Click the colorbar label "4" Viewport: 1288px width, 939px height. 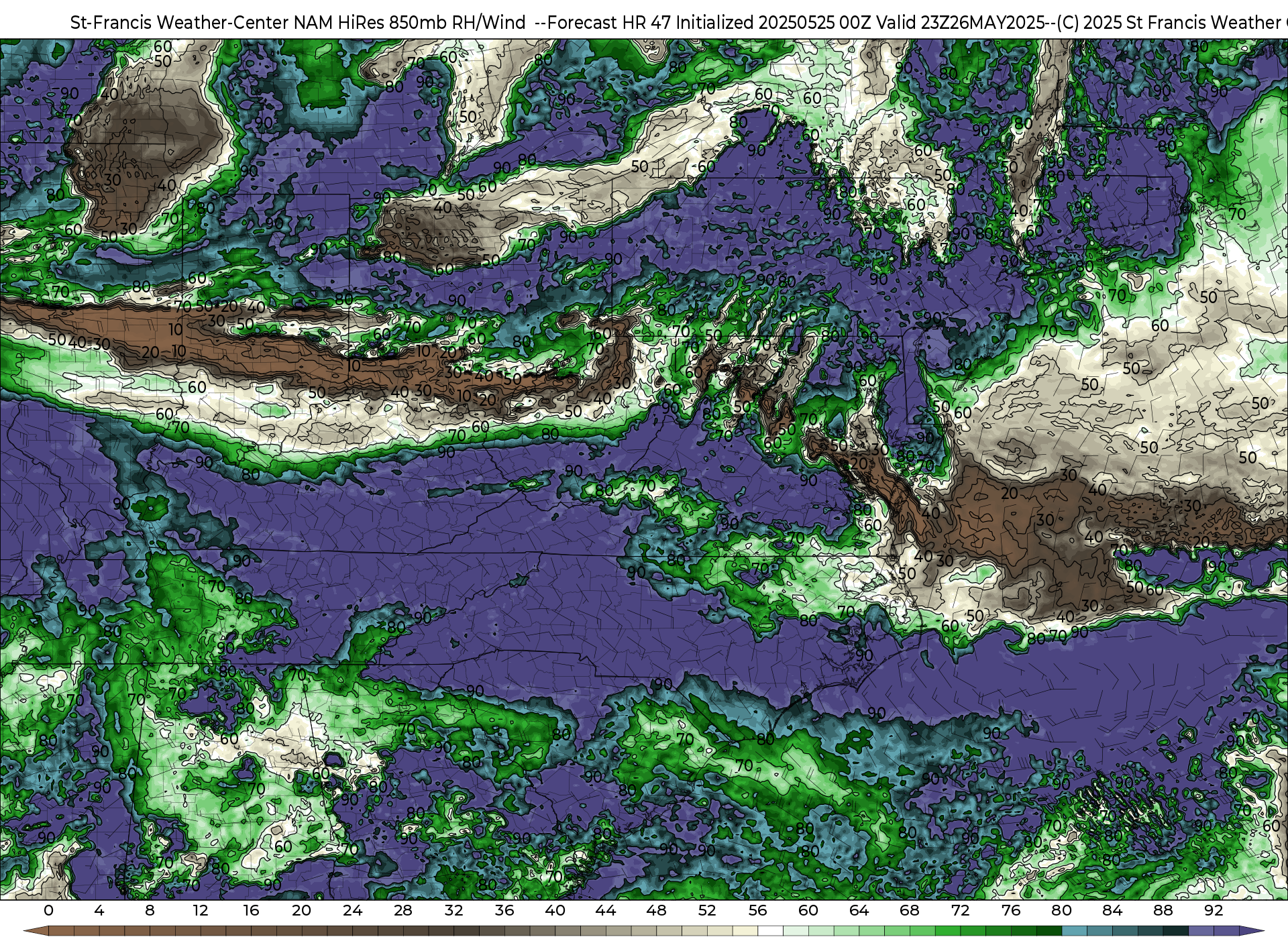click(99, 910)
